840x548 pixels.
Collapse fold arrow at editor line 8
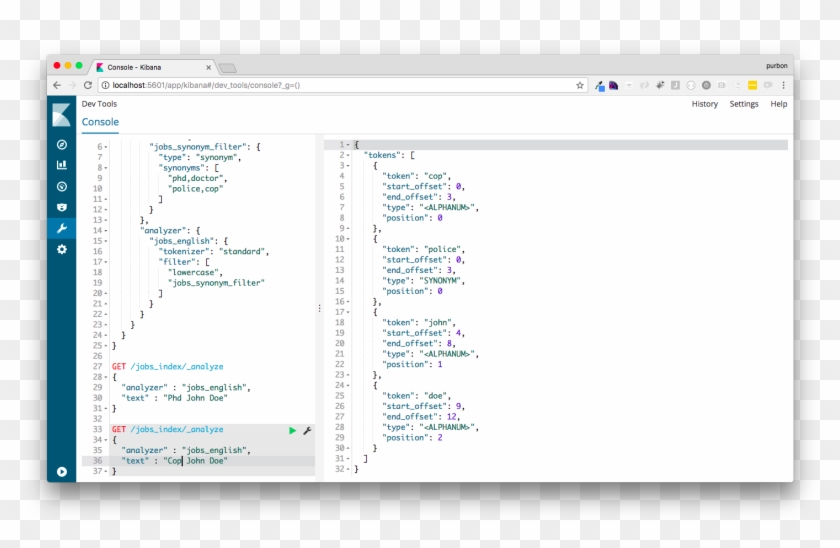coord(106,168)
